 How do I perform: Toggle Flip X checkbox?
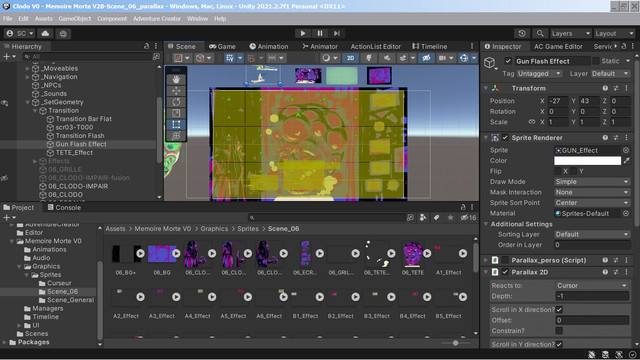pyautogui.click(x=558, y=171)
